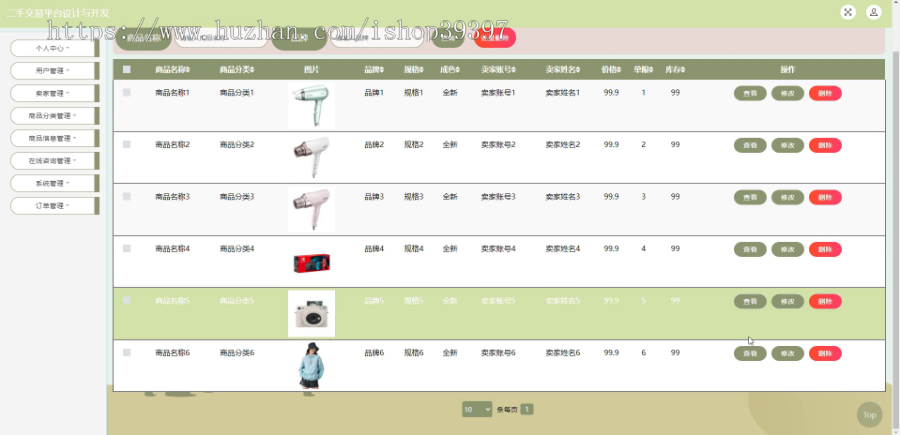View details of 商品名称2
This screenshot has height=435, width=900.
(750, 145)
